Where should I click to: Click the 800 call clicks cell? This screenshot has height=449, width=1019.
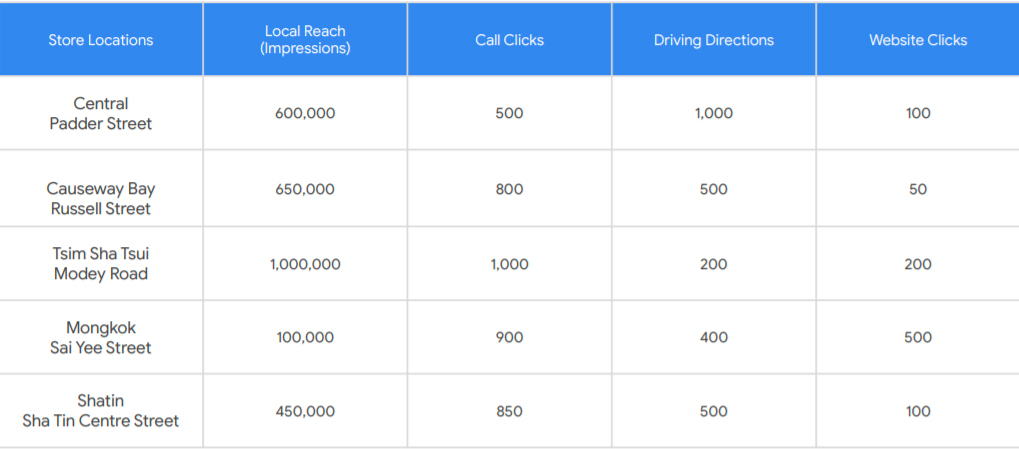pyautogui.click(x=509, y=189)
